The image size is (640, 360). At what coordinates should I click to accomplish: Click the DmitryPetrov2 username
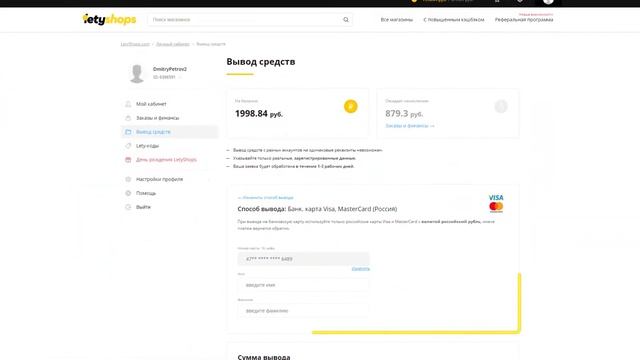[170, 69]
